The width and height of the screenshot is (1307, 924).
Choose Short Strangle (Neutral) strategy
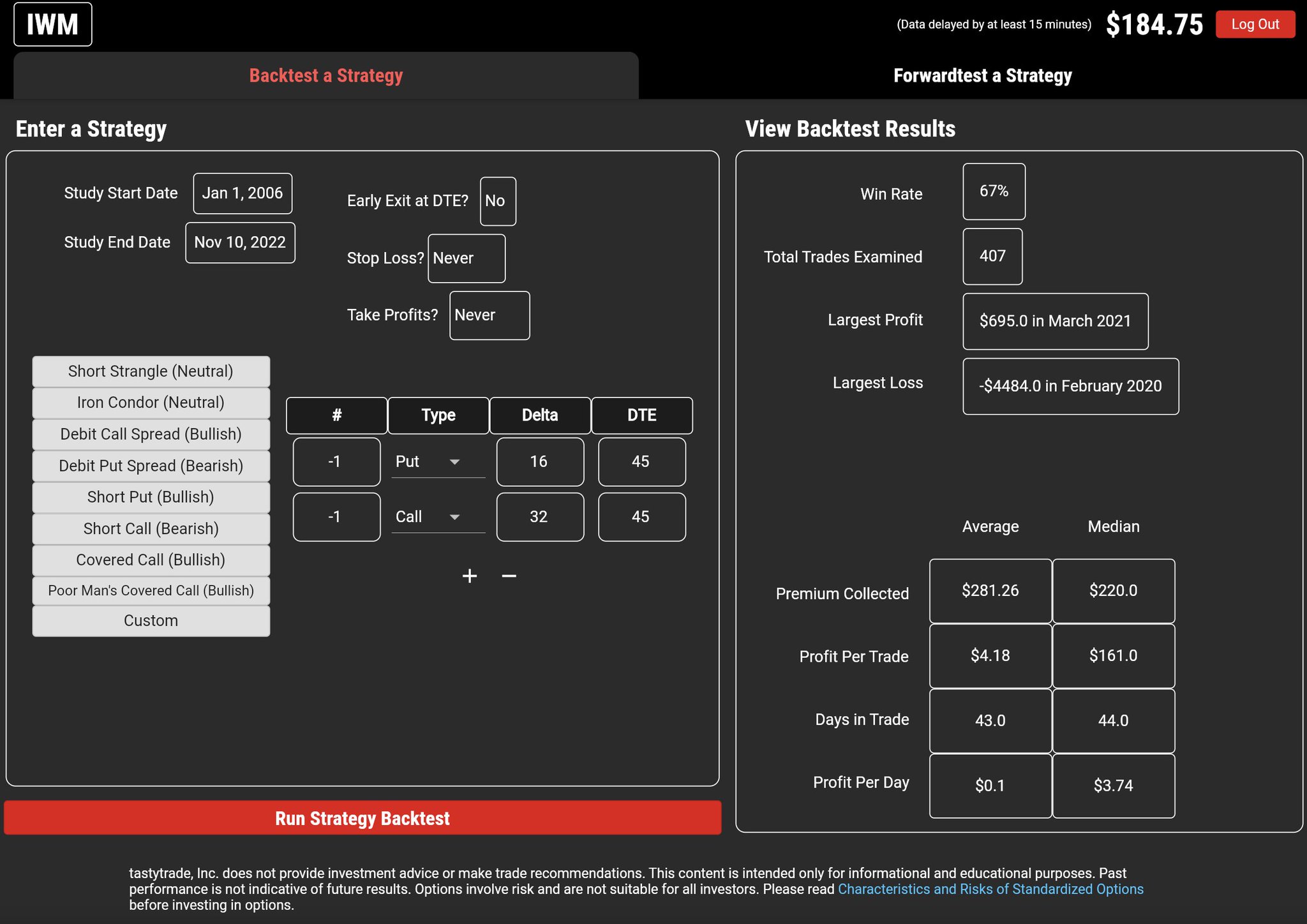tap(151, 371)
